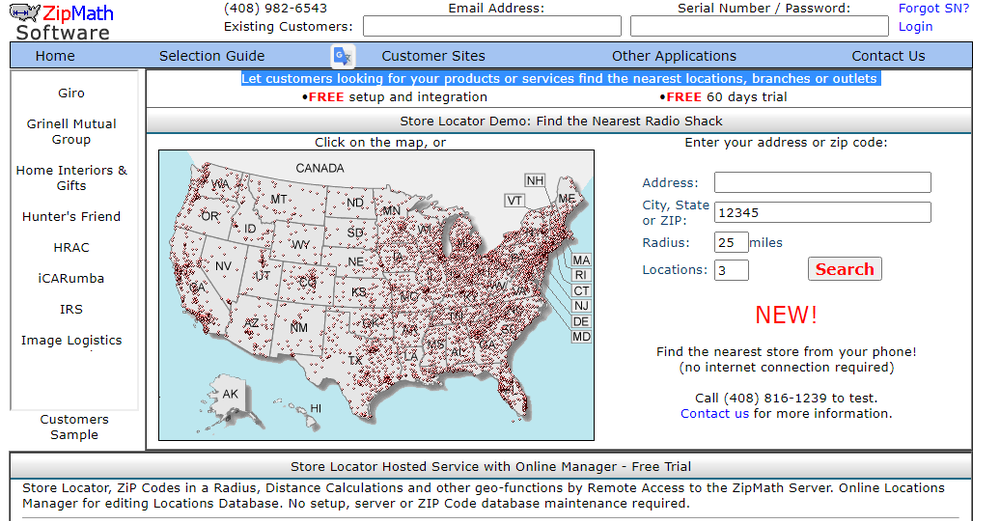Focus the Email Address field
This screenshot has height=521, width=1000.
point(492,26)
